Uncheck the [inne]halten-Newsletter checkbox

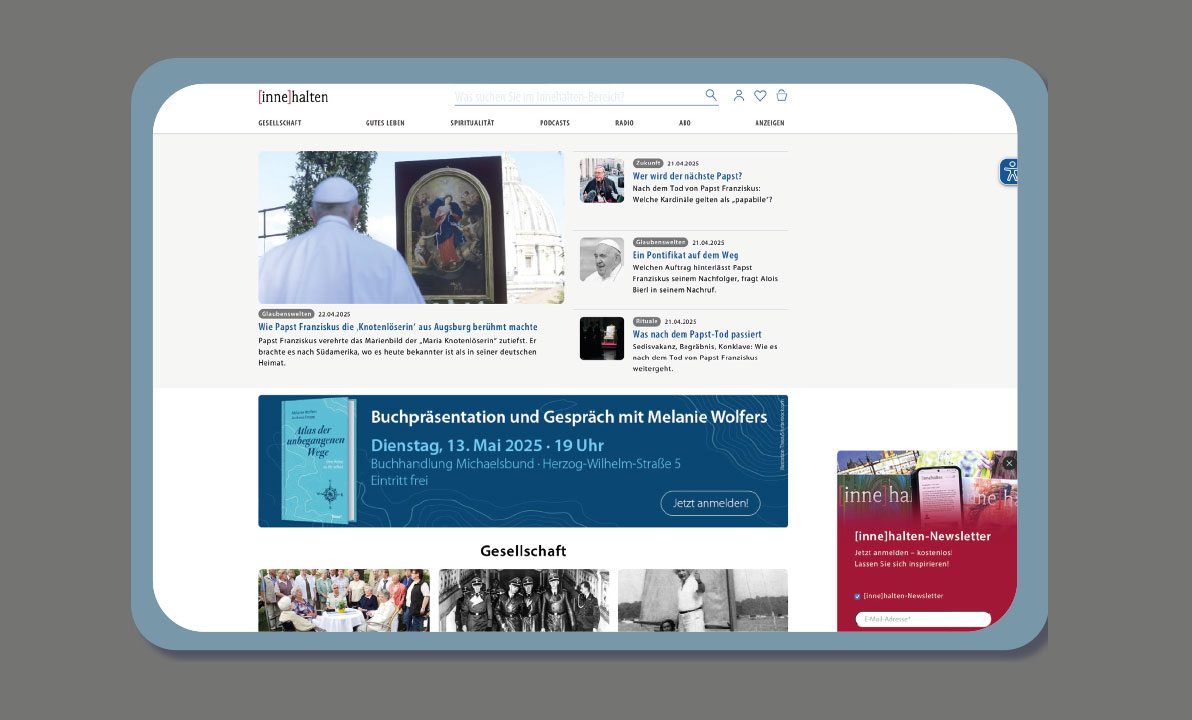pyautogui.click(x=857, y=596)
